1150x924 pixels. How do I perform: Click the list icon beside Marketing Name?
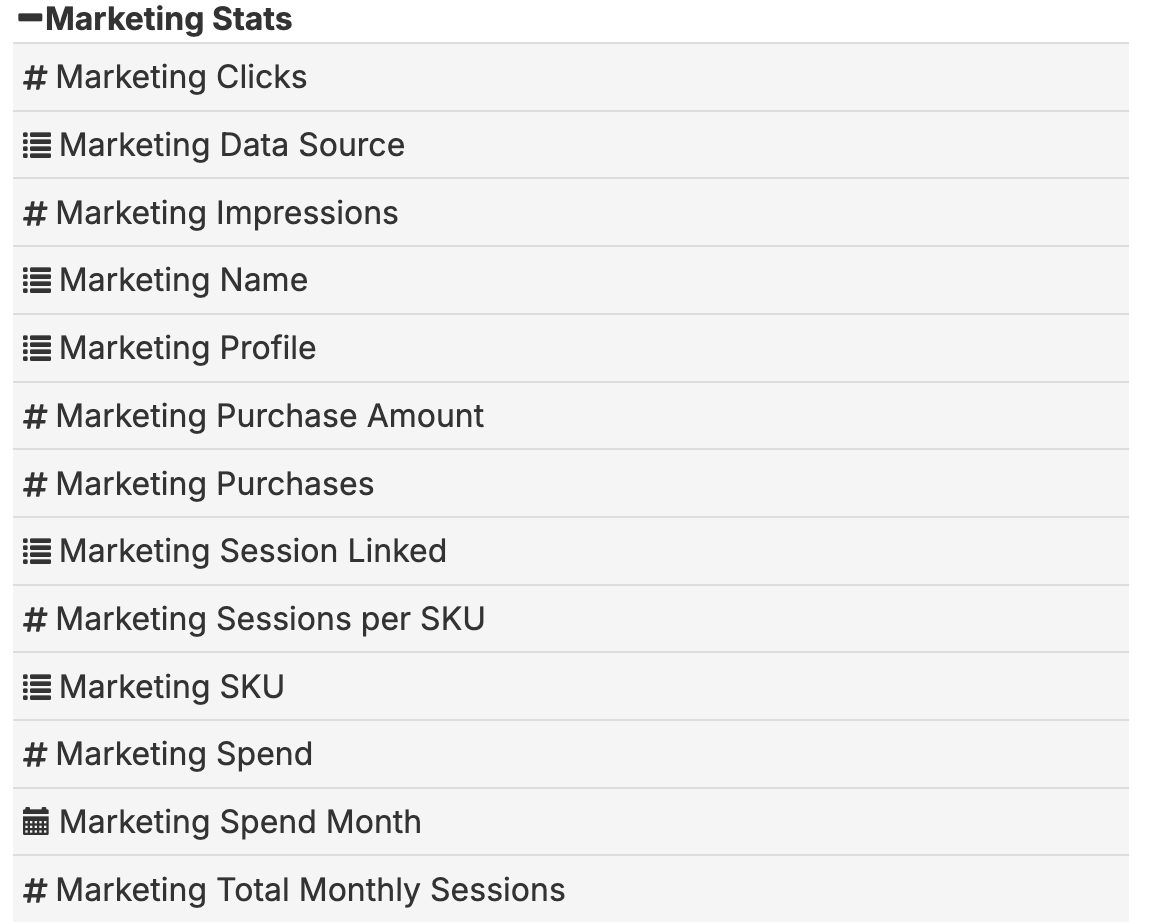coord(37,281)
